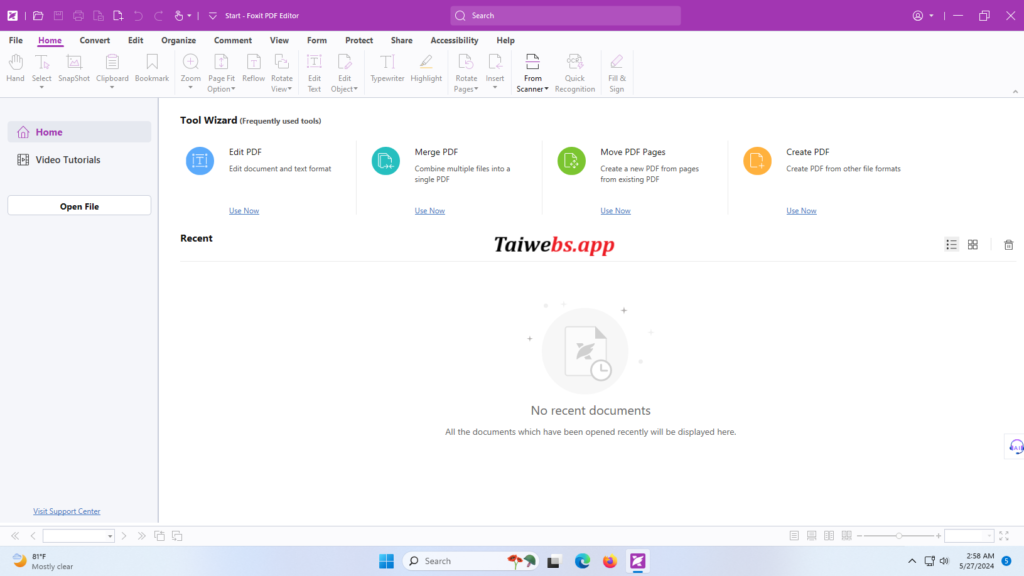Open the Reflow view
The height and width of the screenshot is (576, 1024).
coord(253,69)
